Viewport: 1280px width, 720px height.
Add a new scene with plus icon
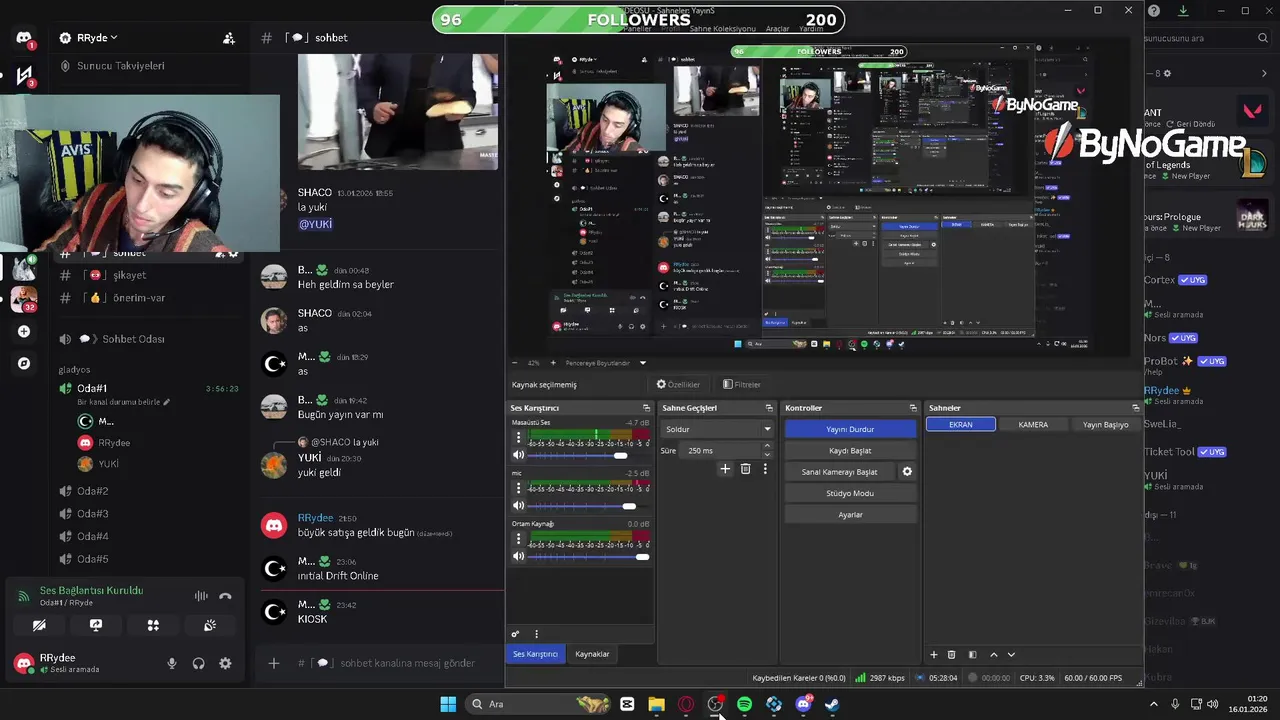[934, 655]
